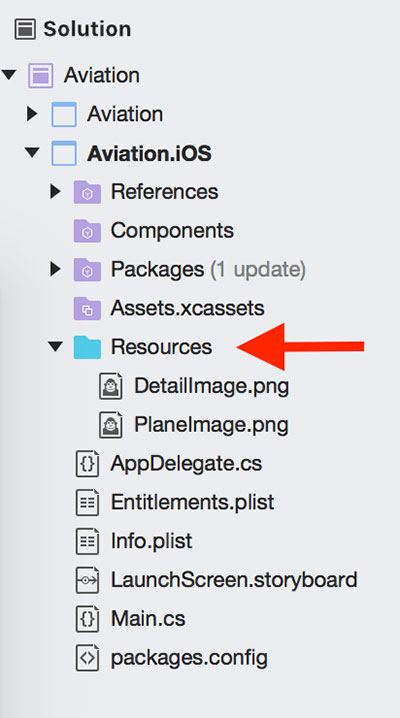The height and width of the screenshot is (718, 400).
Task: Collapse the Resources folder
Action: coord(55,346)
